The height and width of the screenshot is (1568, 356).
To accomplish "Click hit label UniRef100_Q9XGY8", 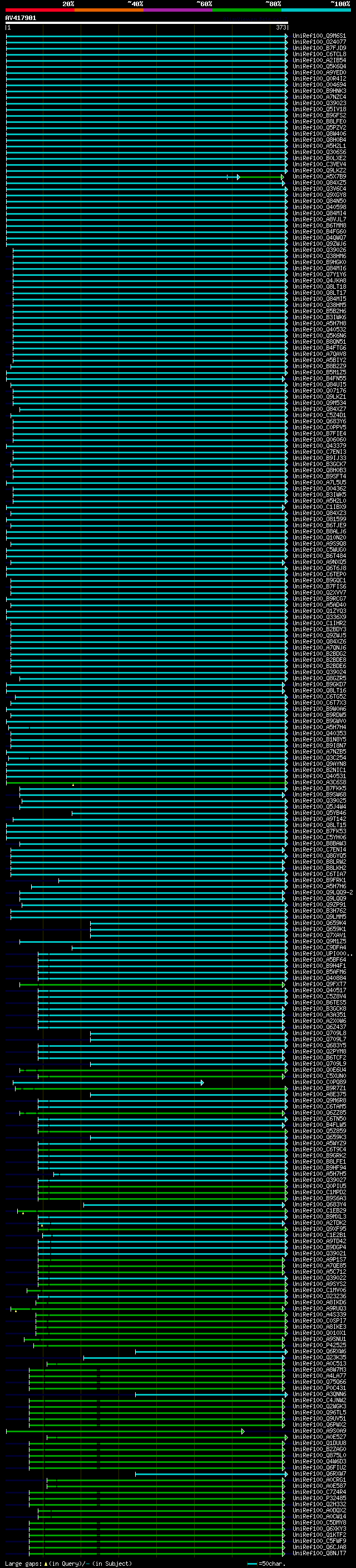I will click(x=319, y=195).
